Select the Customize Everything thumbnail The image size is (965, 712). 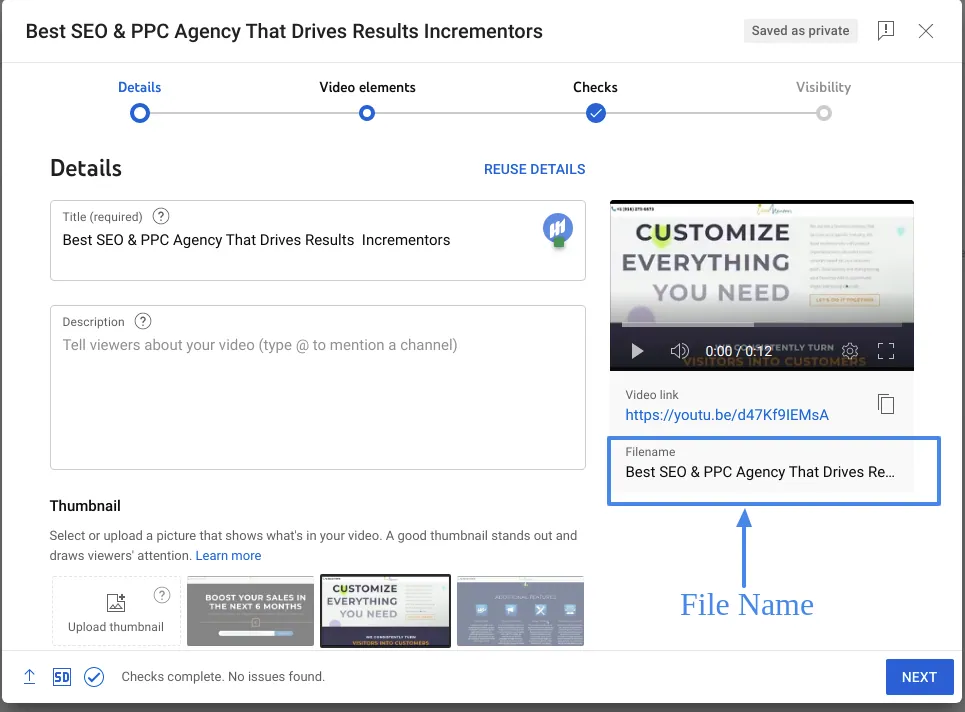385,611
